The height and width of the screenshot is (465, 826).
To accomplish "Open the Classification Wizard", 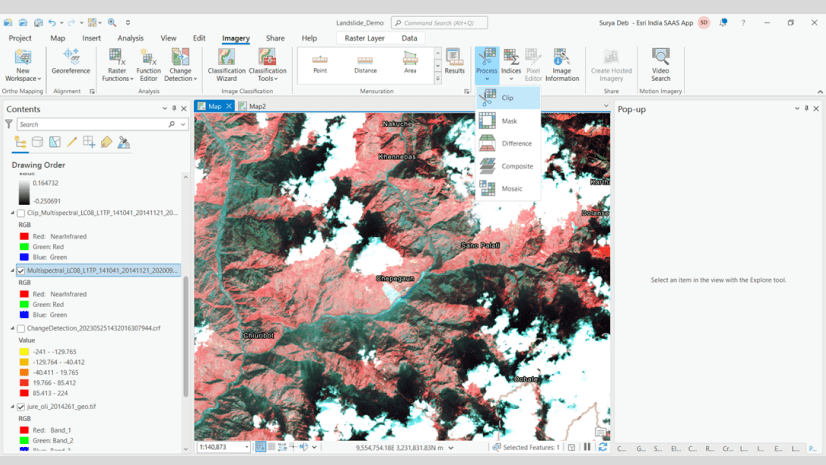I will (227, 65).
